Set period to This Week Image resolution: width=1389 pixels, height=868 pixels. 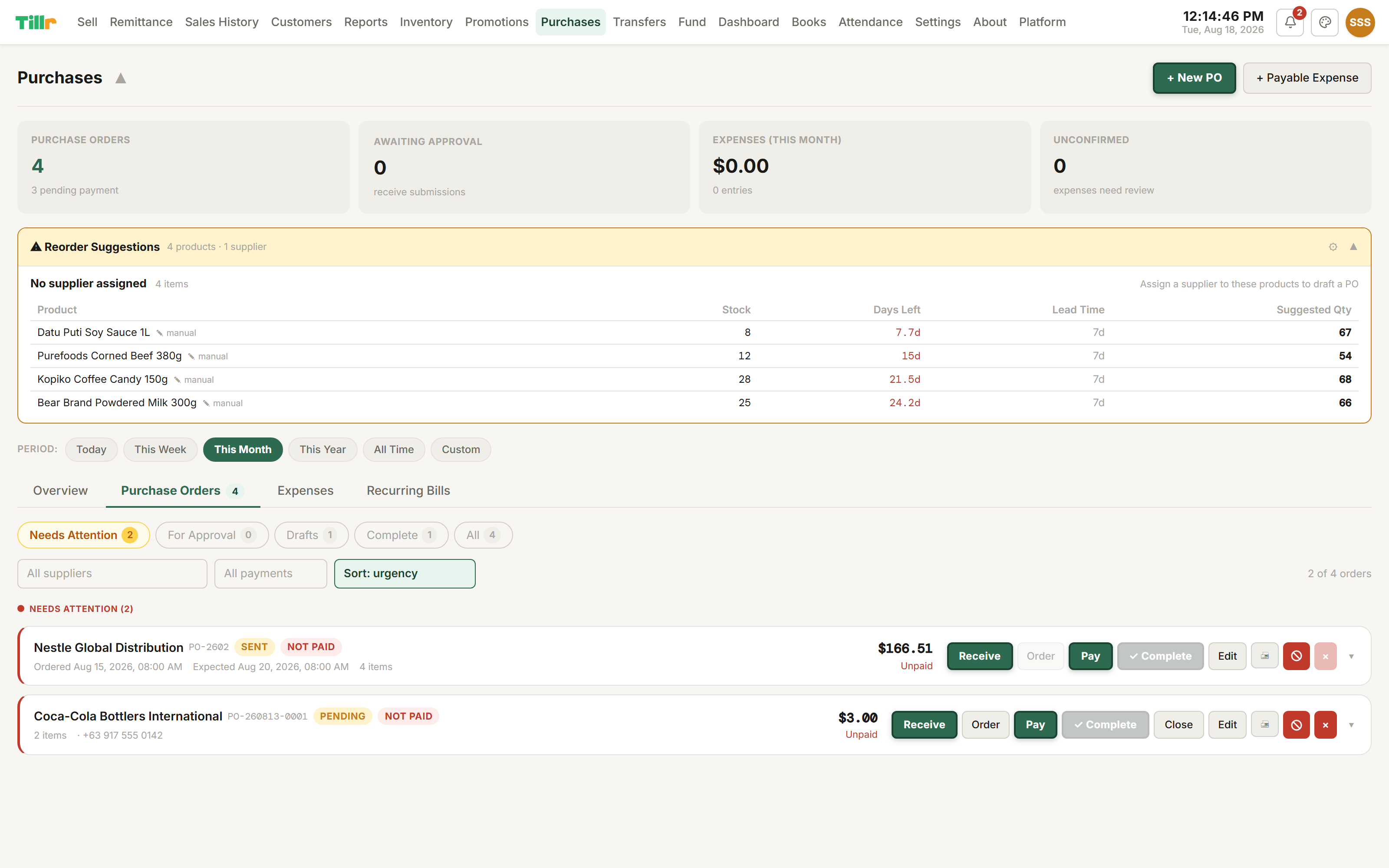160,450
